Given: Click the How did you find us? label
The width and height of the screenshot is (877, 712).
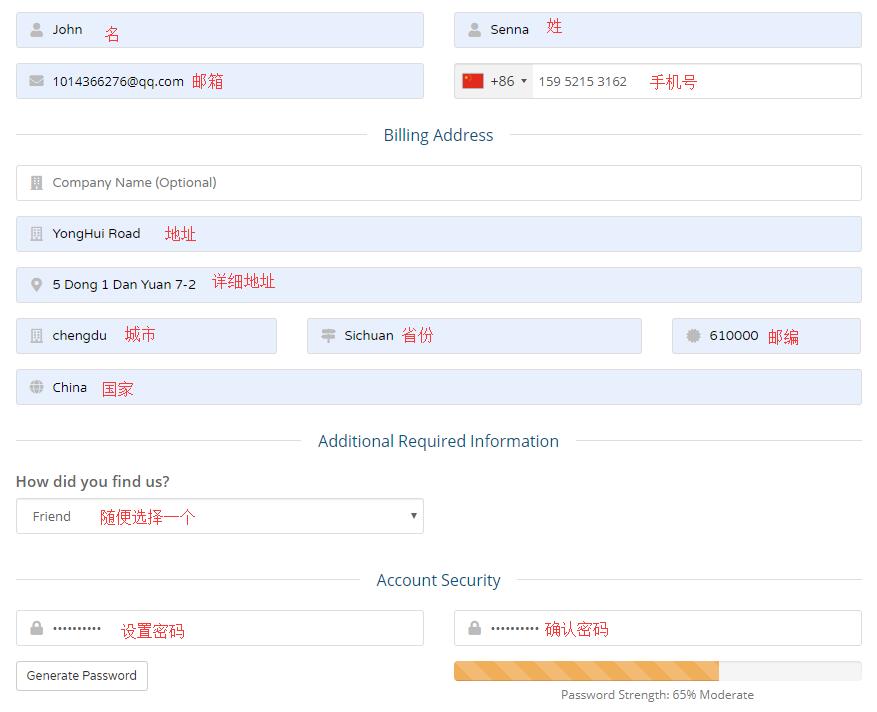Looking at the screenshot, I should (x=93, y=482).
